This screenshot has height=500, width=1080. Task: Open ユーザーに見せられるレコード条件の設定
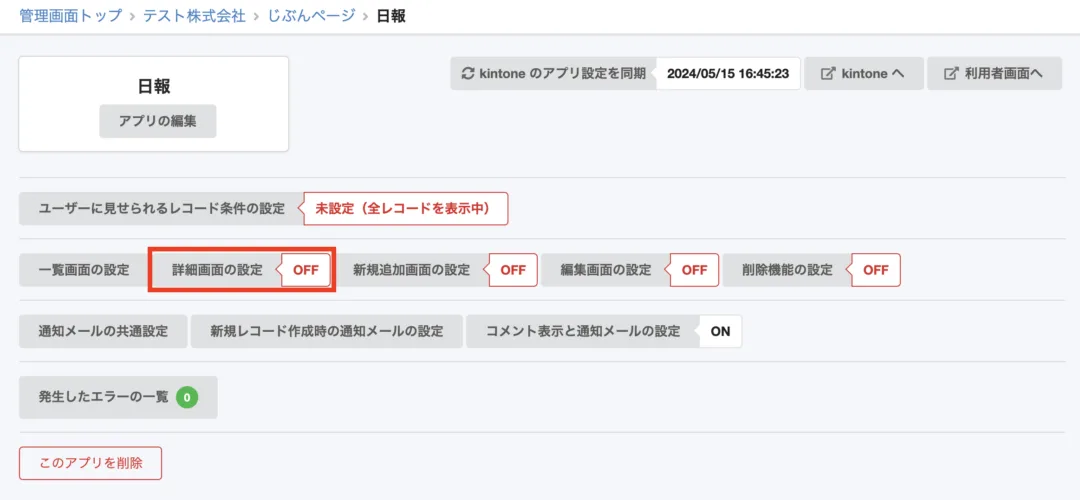[x=162, y=209]
